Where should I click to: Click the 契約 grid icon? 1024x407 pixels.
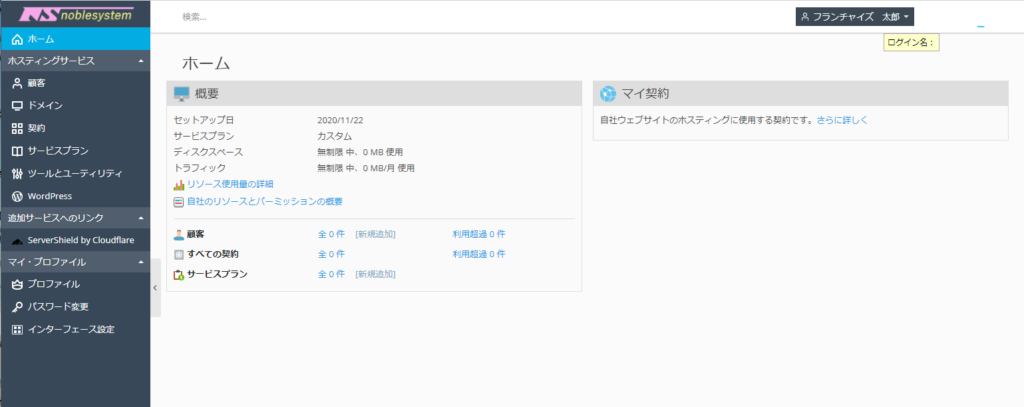(16, 128)
